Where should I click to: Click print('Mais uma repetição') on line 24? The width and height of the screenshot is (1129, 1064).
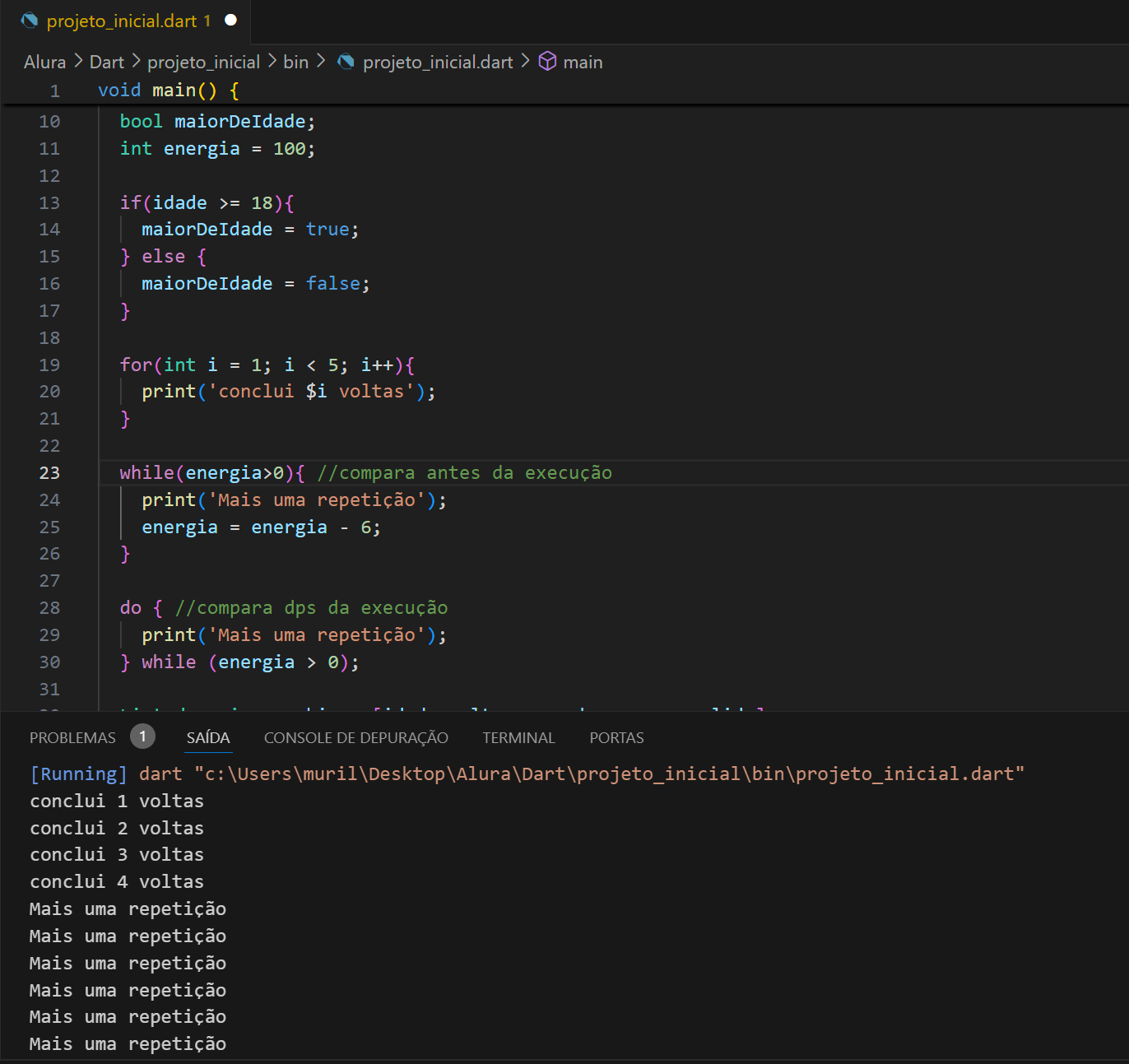(x=294, y=500)
